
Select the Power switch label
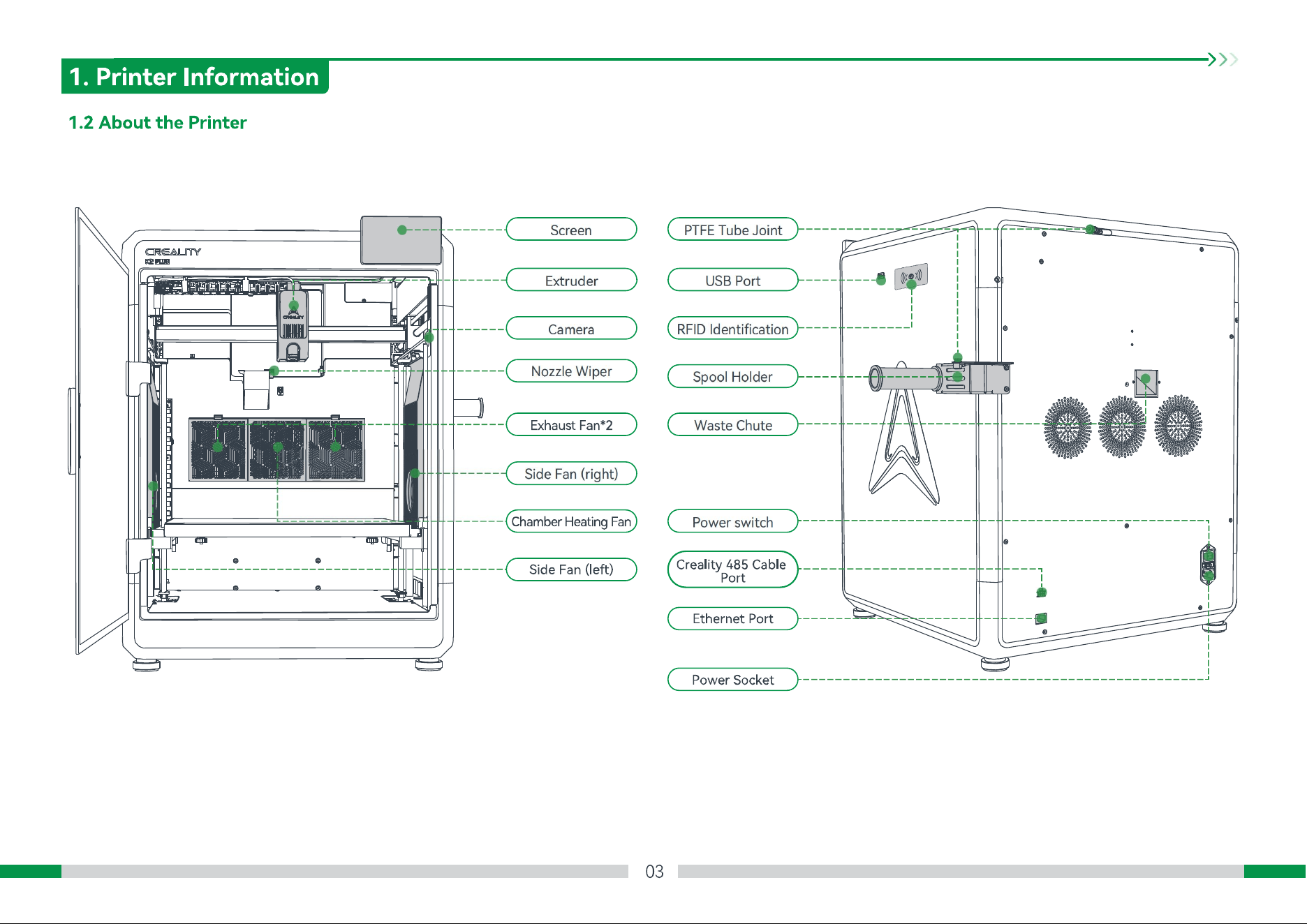click(732, 521)
